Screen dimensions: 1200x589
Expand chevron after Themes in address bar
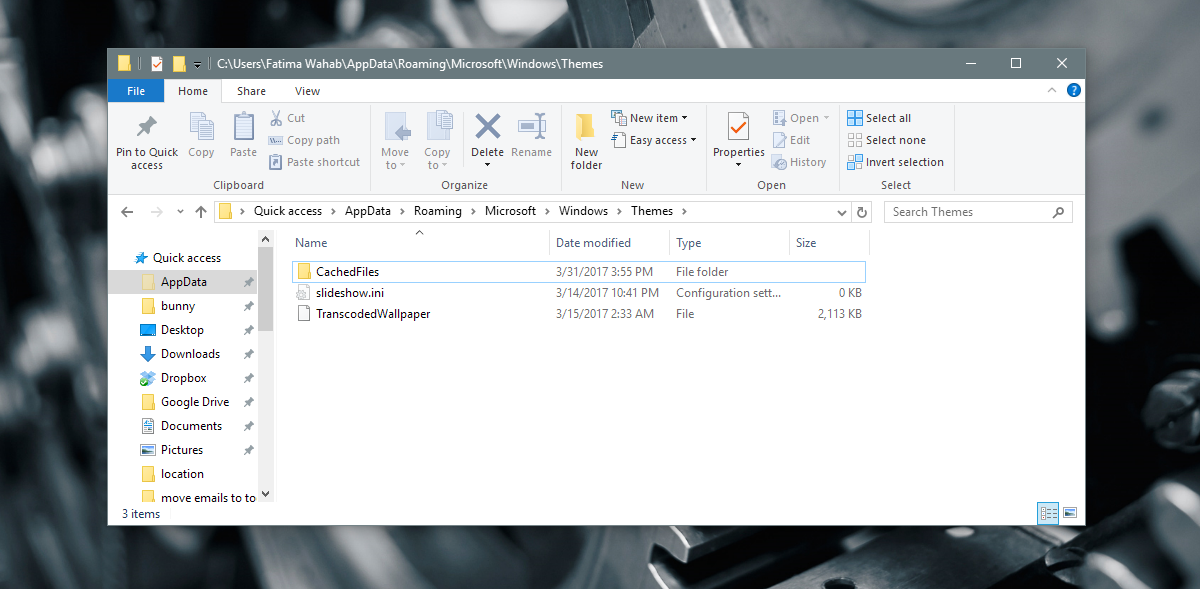pyautogui.click(x=683, y=211)
